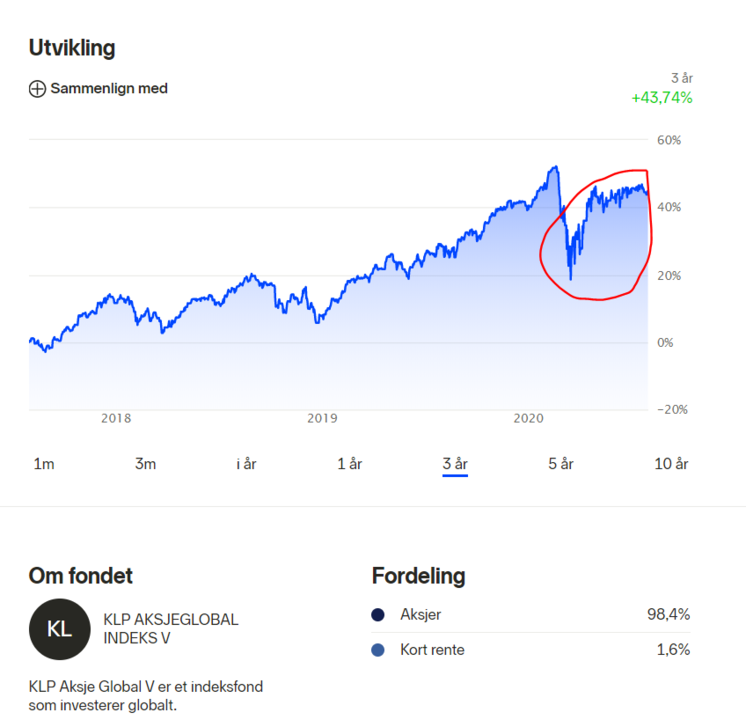The image size is (746, 720).
Task: Click the blue Kort rente legend dot
Action: coord(378,650)
